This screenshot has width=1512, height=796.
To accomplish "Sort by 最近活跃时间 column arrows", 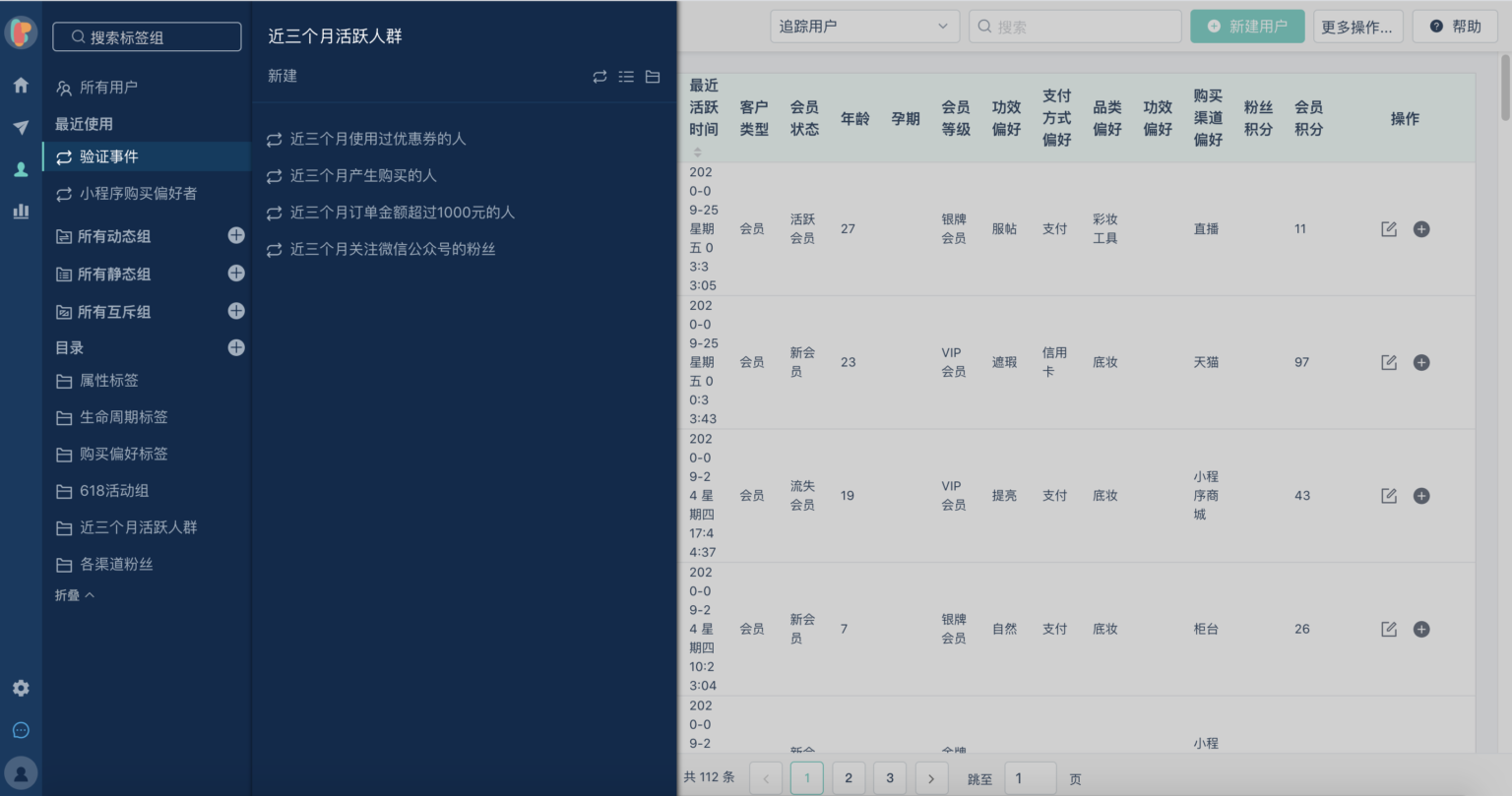I will coord(697,152).
